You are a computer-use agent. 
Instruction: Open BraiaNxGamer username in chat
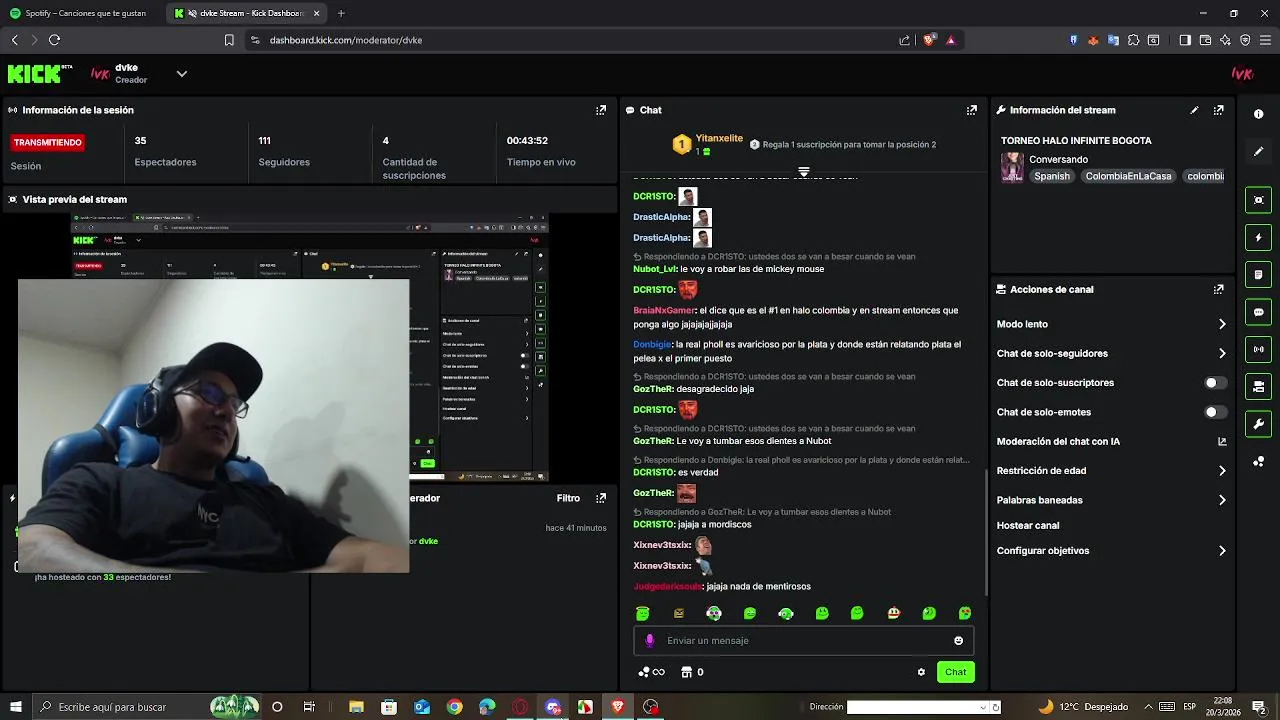pyautogui.click(x=664, y=311)
